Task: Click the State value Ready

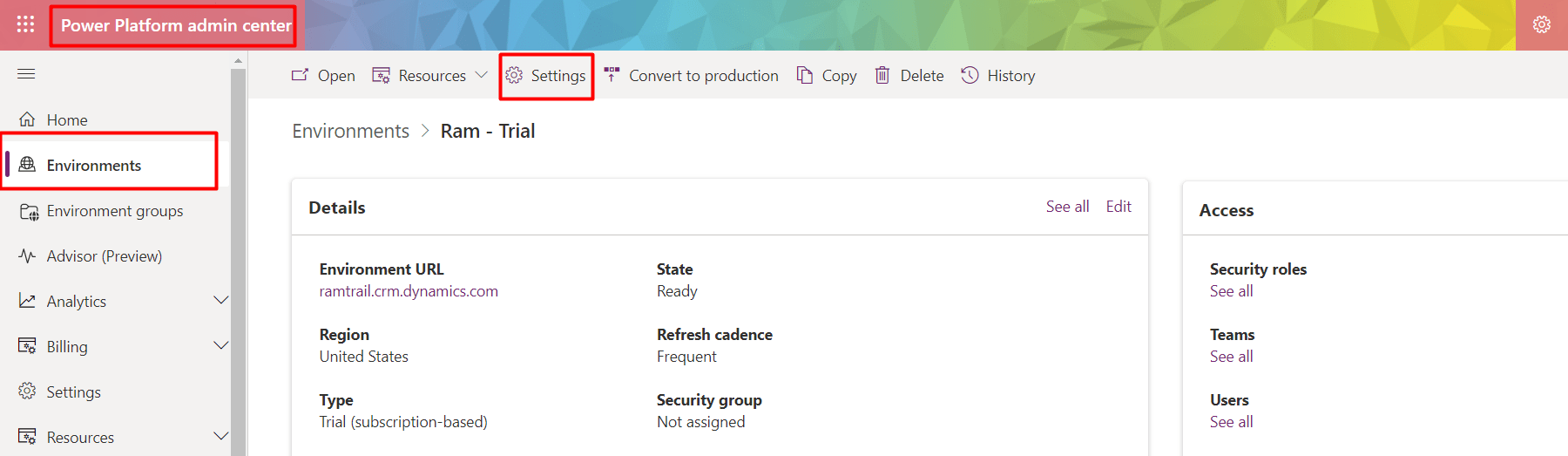Action: (677, 291)
